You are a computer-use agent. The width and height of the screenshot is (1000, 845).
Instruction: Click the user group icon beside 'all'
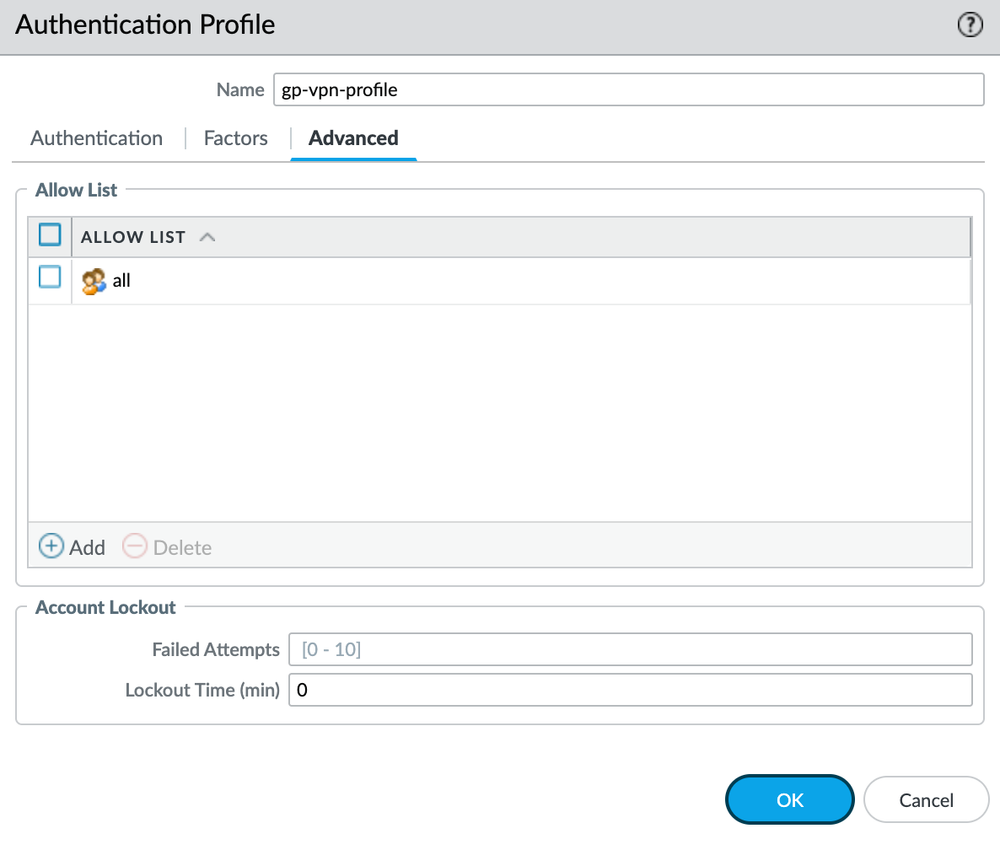click(x=93, y=280)
